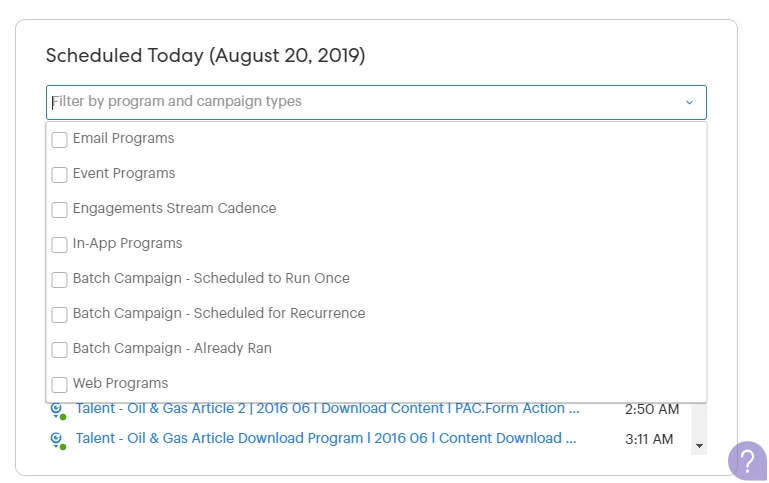
Task: Open Talent - Oil & Gas Article Download Program link
Action: [x=326, y=438]
